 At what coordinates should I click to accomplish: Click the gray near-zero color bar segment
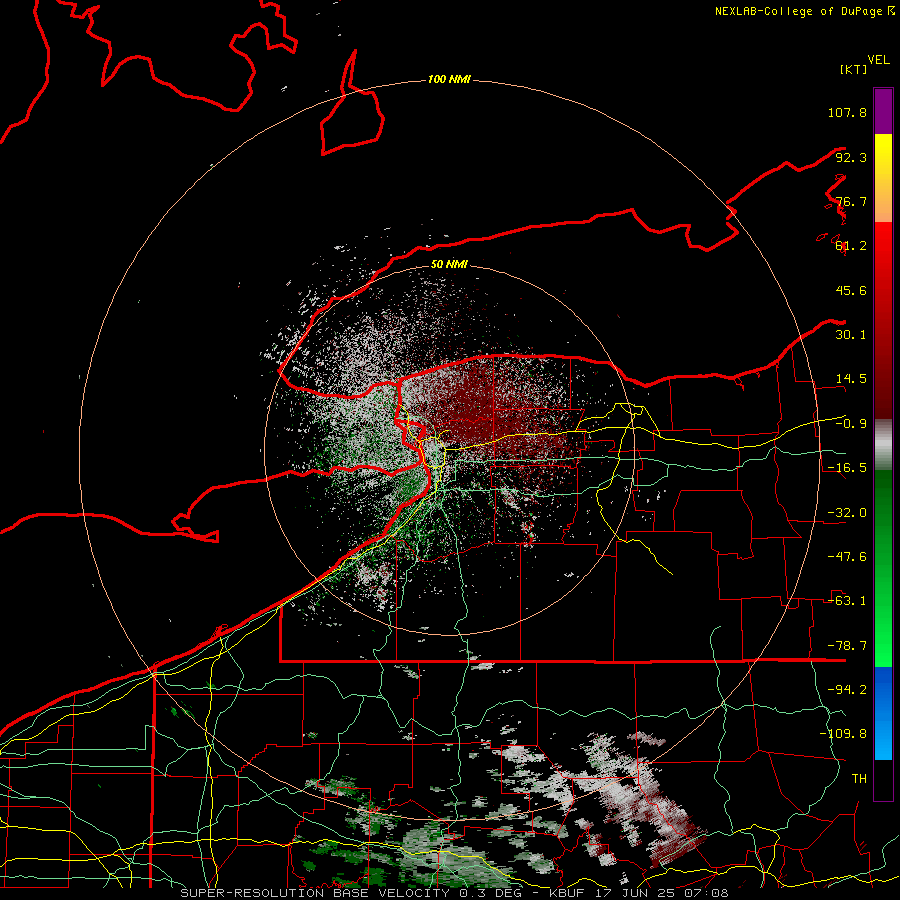(x=883, y=445)
